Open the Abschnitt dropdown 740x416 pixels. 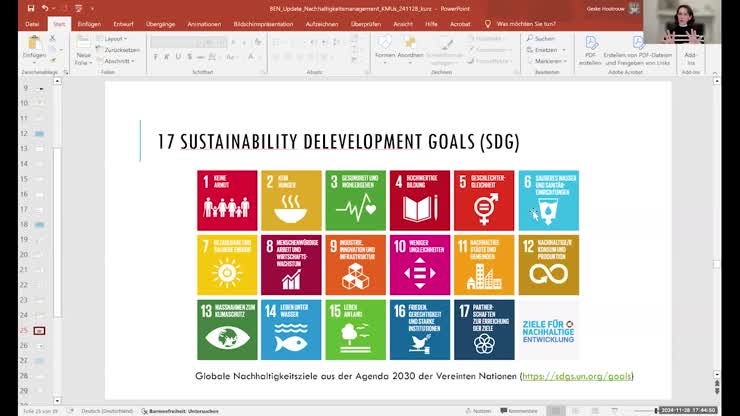tap(119, 60)
